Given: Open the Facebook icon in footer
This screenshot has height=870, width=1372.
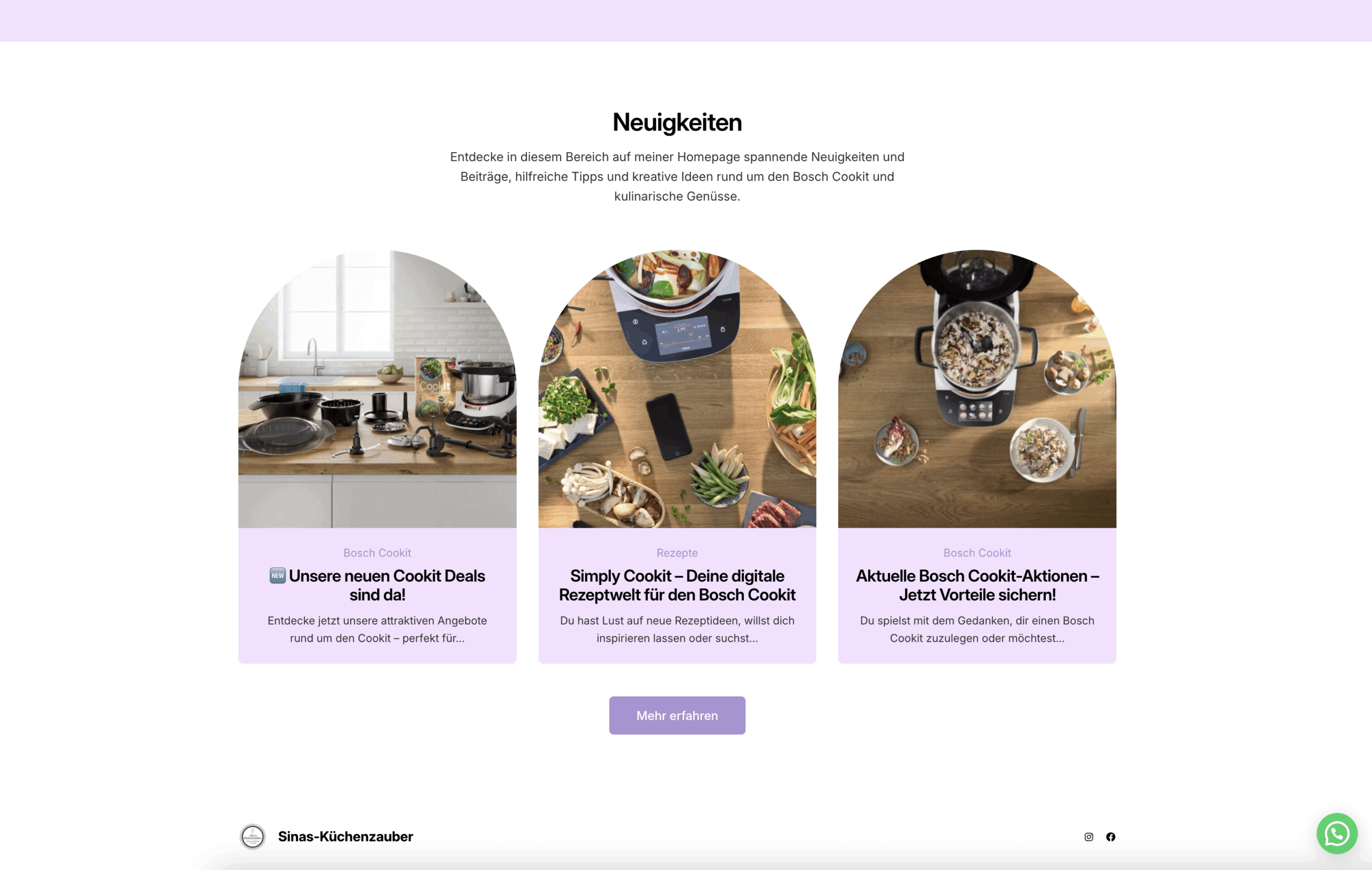Looking at the screenshot, I should (1110, 836).
